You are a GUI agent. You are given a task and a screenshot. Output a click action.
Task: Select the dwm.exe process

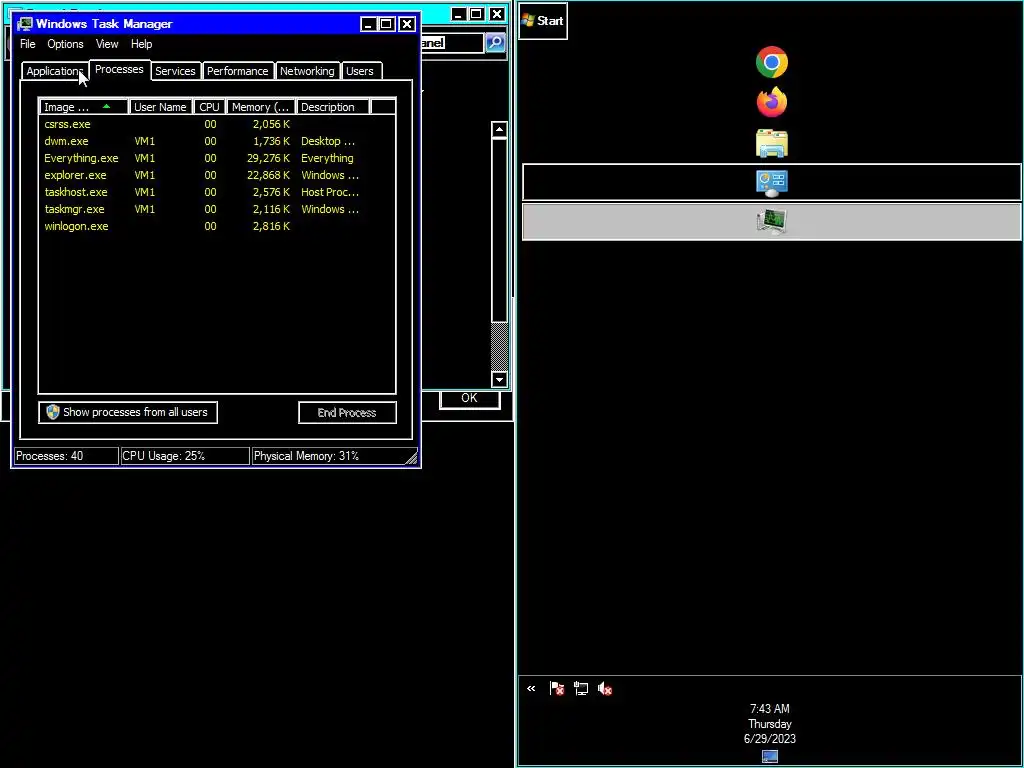217,141
